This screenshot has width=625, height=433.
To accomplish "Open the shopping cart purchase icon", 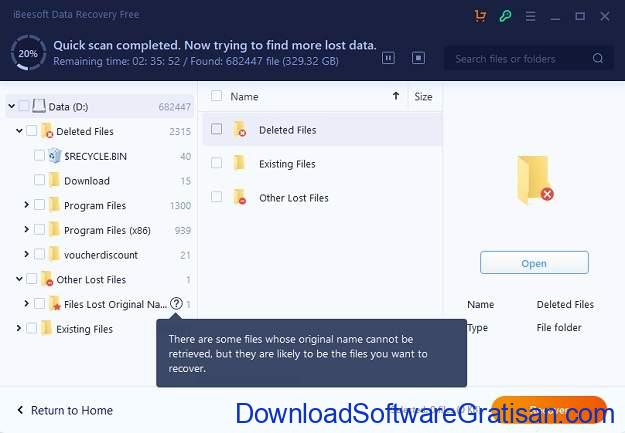I will [480, 16].
